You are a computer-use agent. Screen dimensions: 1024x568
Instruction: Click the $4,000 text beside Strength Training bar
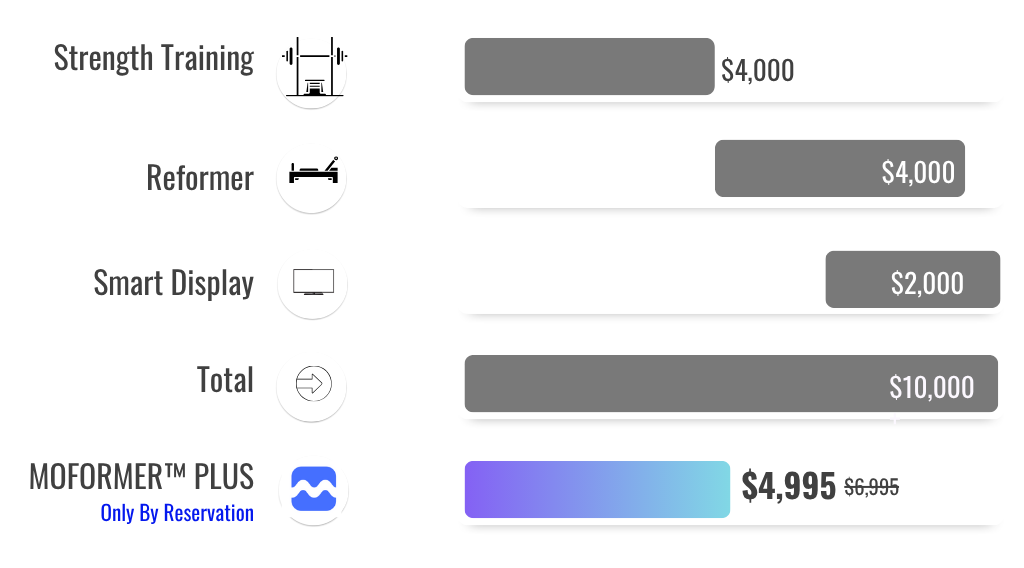pyautogui.click(x=758, y=71)
